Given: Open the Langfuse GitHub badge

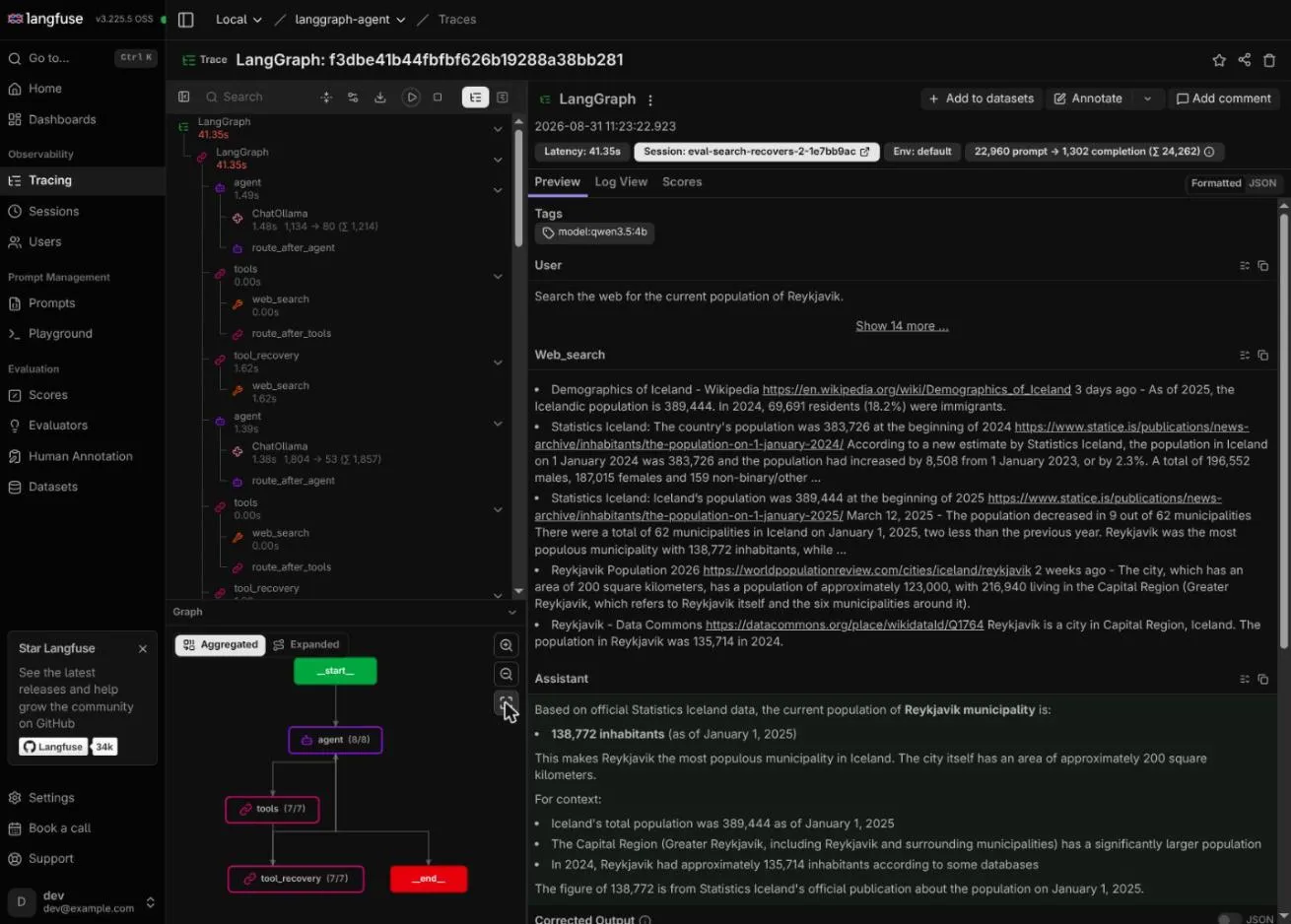Looking at the screenshot, I should [53, 747].
